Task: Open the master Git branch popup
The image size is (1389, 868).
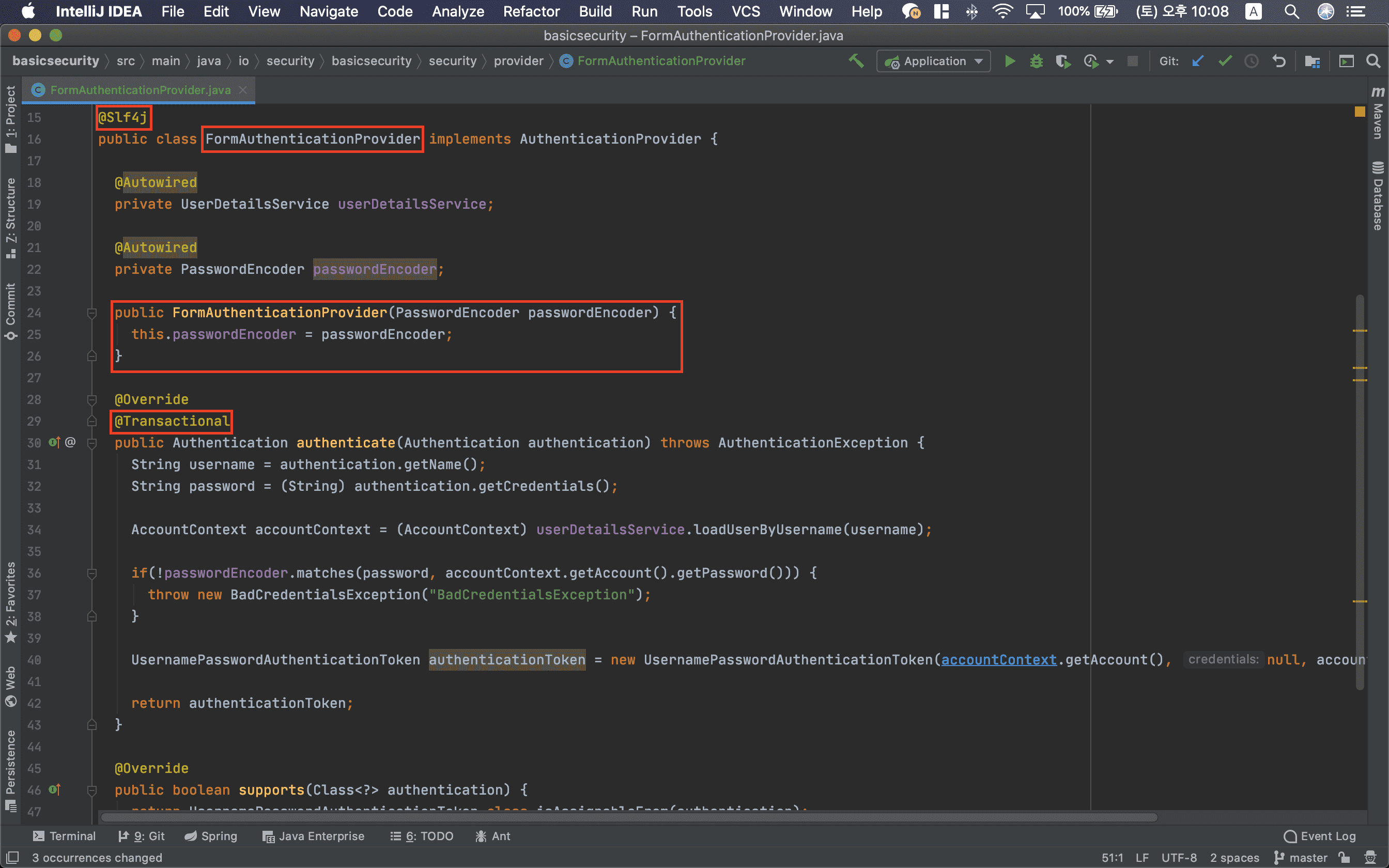Action: 1301,857
